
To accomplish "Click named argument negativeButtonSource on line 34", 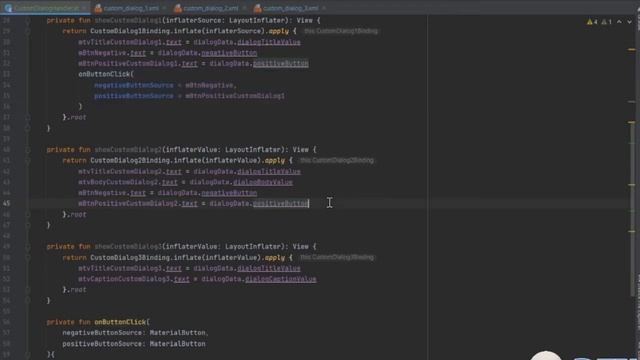I will [134, 85].
